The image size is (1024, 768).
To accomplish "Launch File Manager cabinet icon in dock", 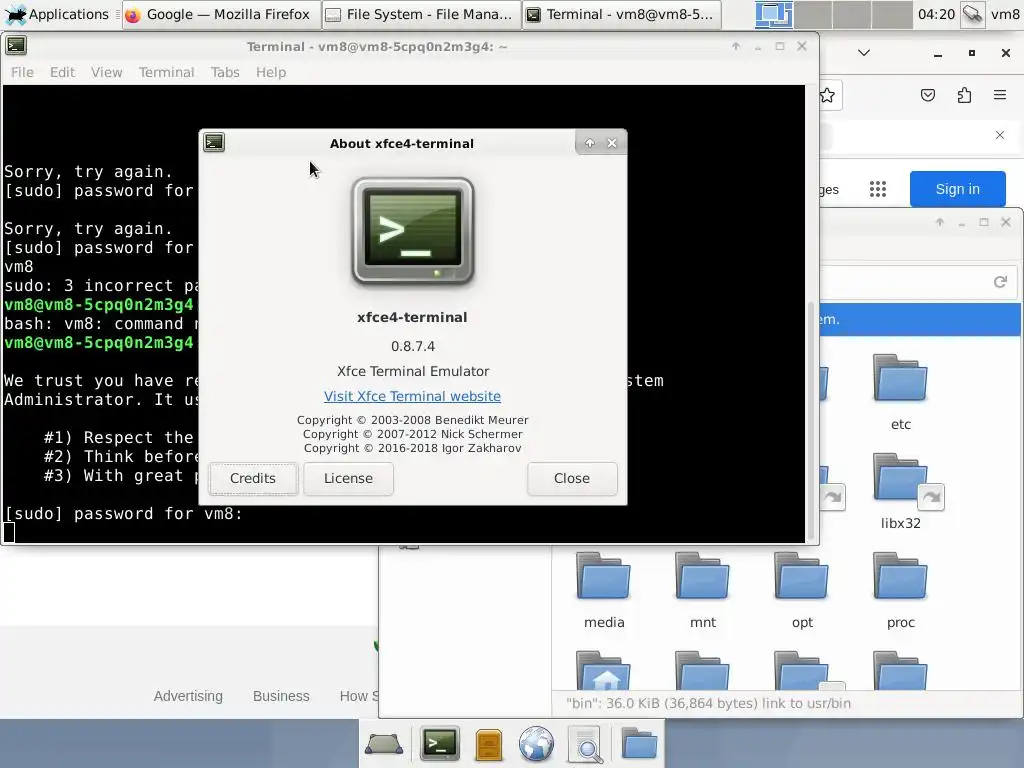I will 488,744.
